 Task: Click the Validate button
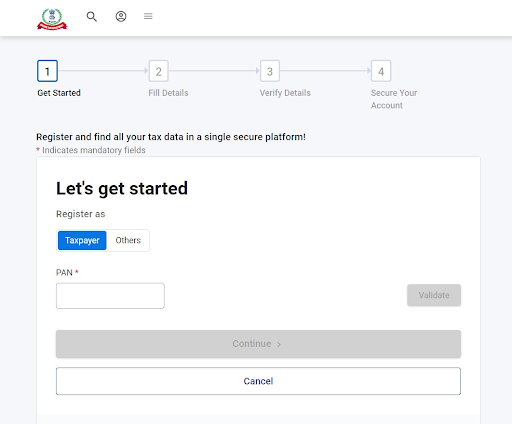(x=434, y=295)
